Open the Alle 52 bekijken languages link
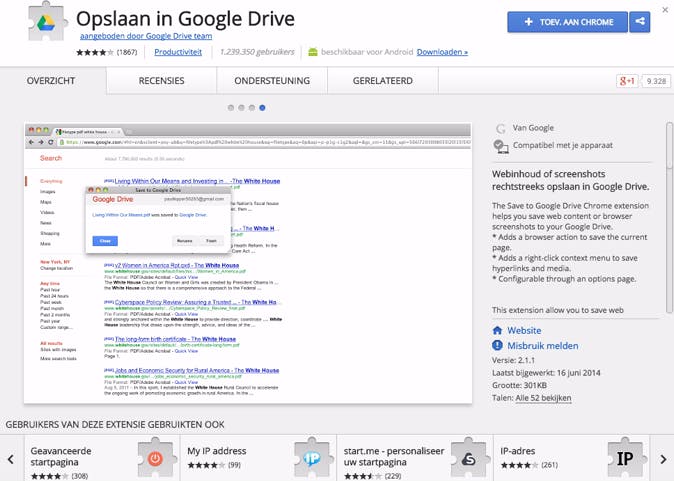The image size is (674, 481). [x=543, y=398]
